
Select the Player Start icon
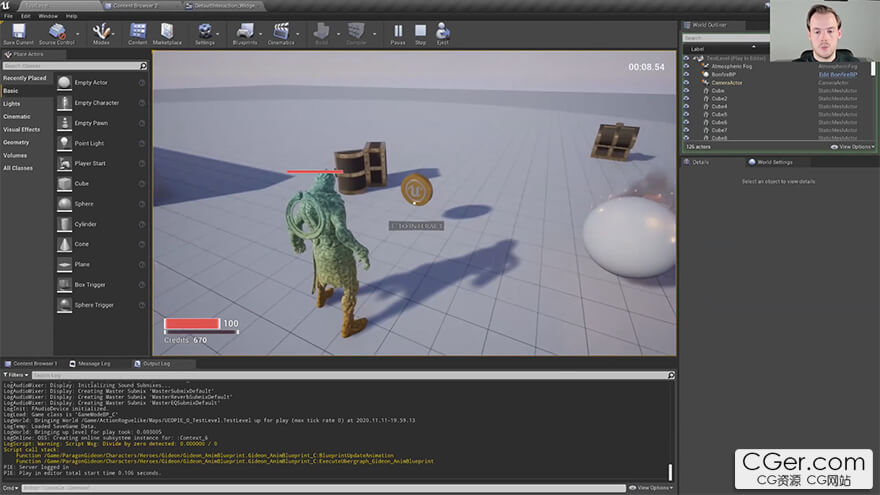65,163
